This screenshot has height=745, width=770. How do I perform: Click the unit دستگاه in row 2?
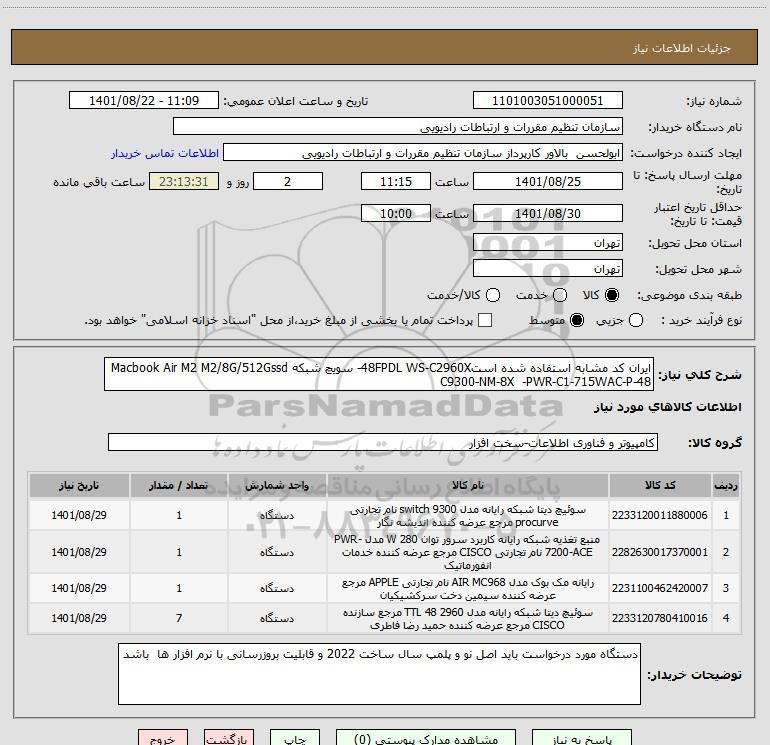277,552
